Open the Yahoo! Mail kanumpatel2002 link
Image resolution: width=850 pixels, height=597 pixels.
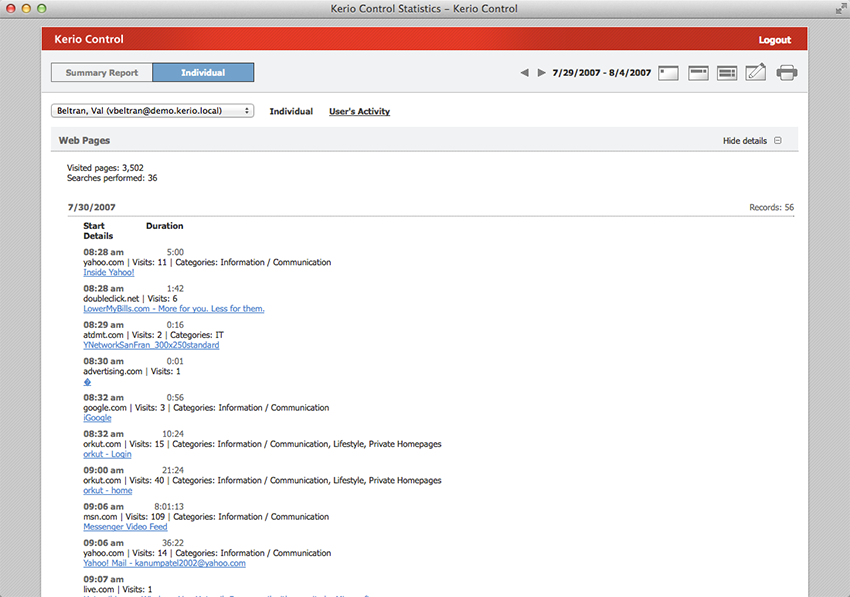tap(164, 563)
